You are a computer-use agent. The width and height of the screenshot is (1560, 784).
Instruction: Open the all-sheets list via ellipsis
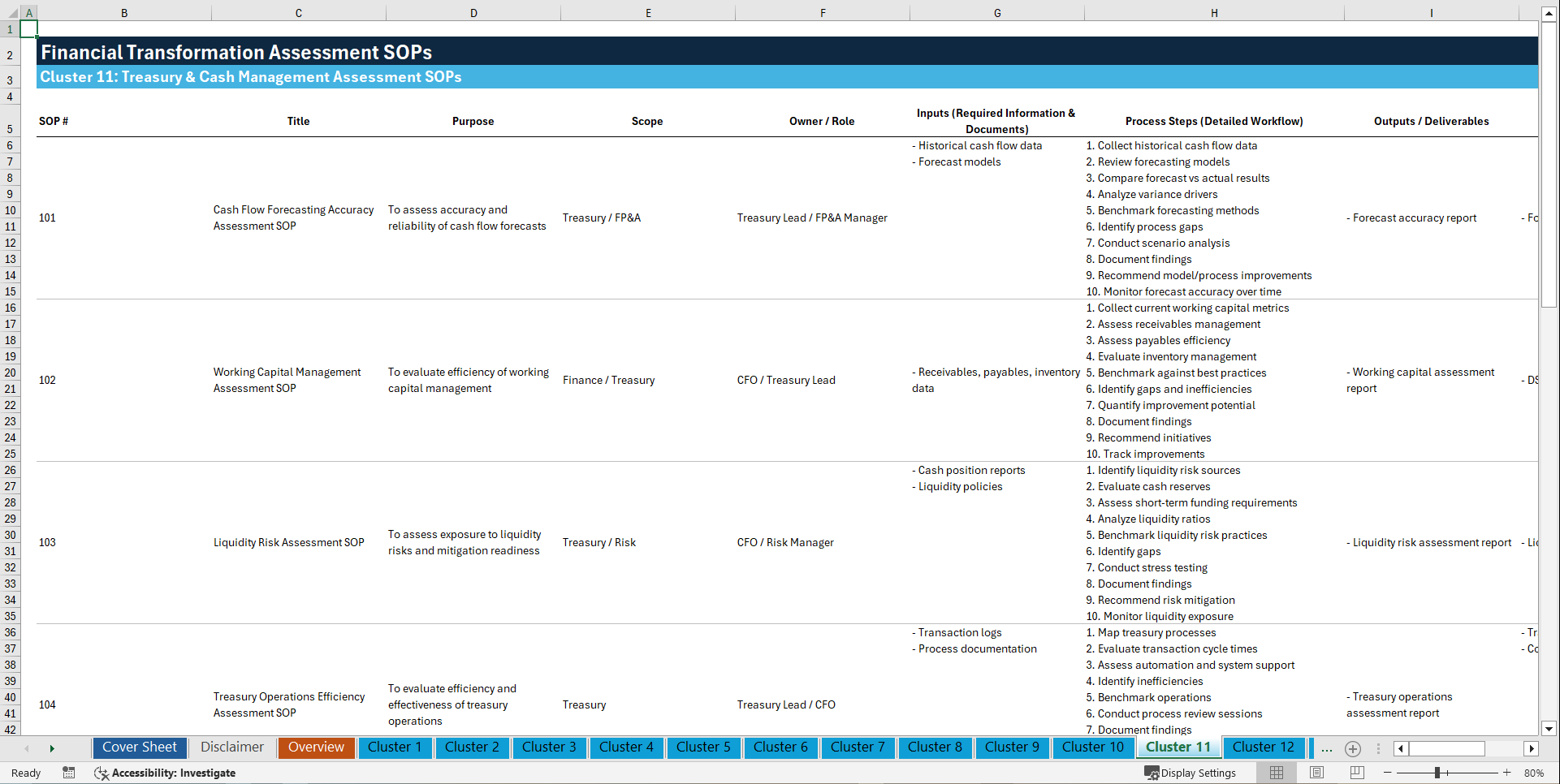[x=1327, y=748]
